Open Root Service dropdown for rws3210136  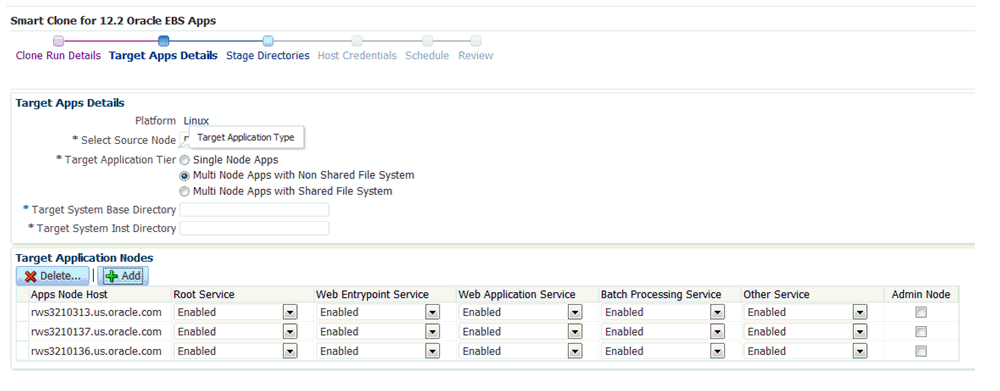point(290,351)
